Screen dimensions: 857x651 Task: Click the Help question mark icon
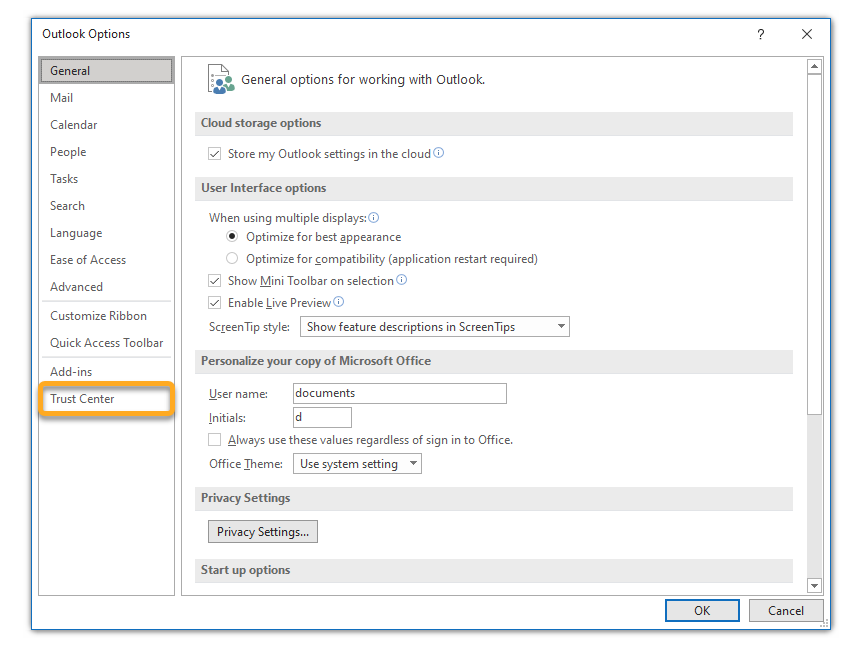coord(760,34)
